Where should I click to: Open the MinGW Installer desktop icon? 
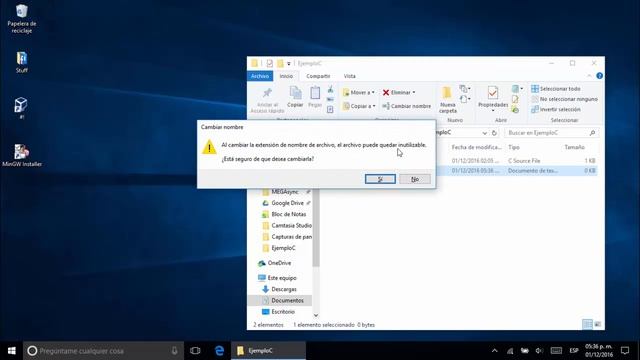(22, 156)
